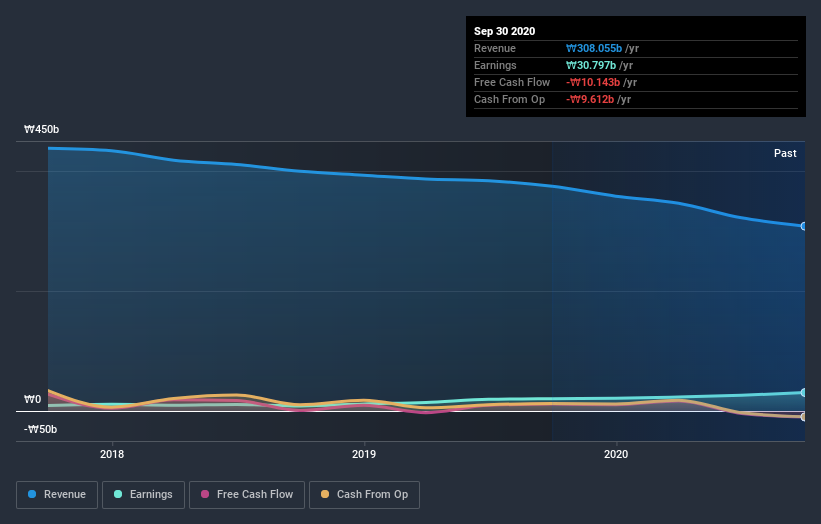
Task: Click the ₩0 y-axis label
Action: coord(32,399)
